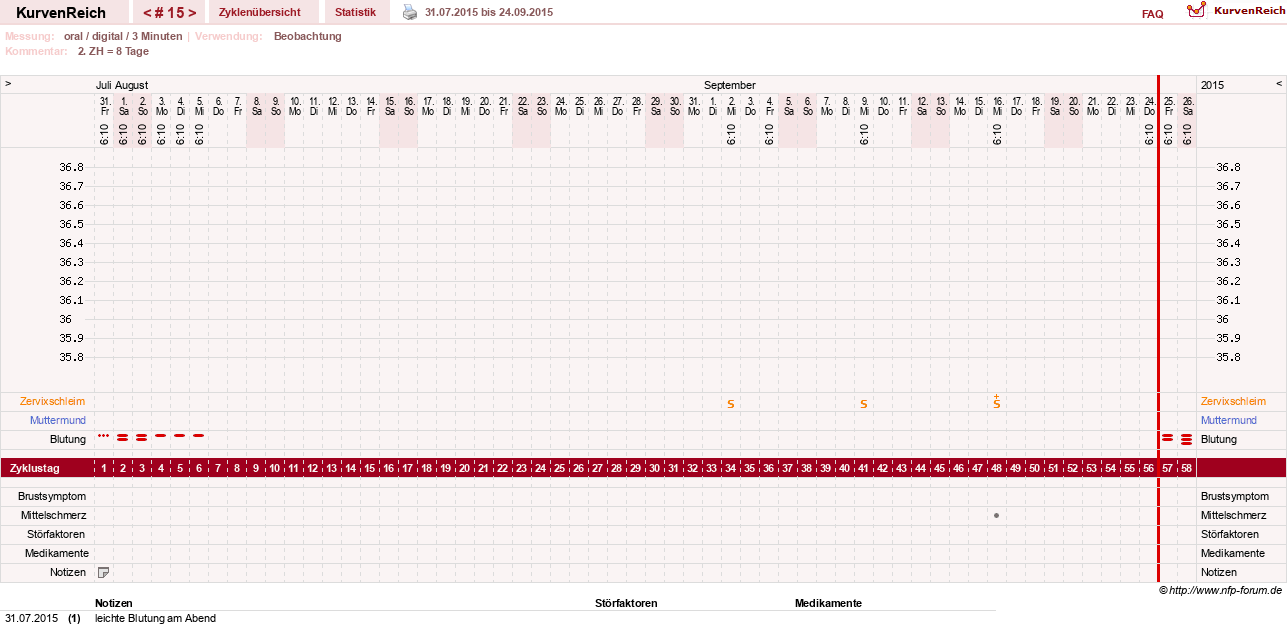The image size is (1287, 642).
Task: Click the 31.07.2015 note date entry
Action: pyautogui.click(x=31, y=618)
